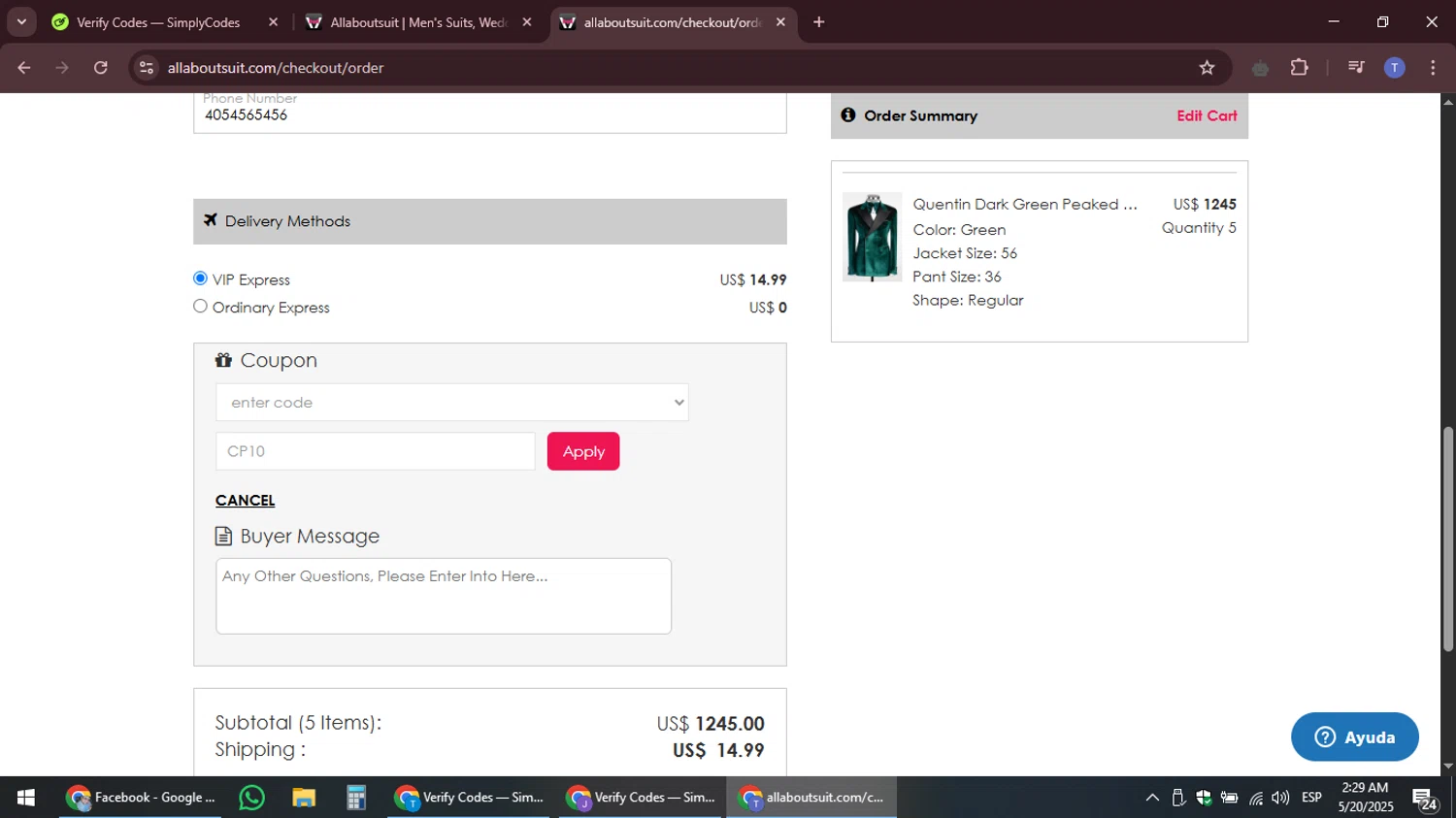Open the Quentin Dark Green suit thumbnail
This screenshot has height=818, width=1456.
pos(872,237)
